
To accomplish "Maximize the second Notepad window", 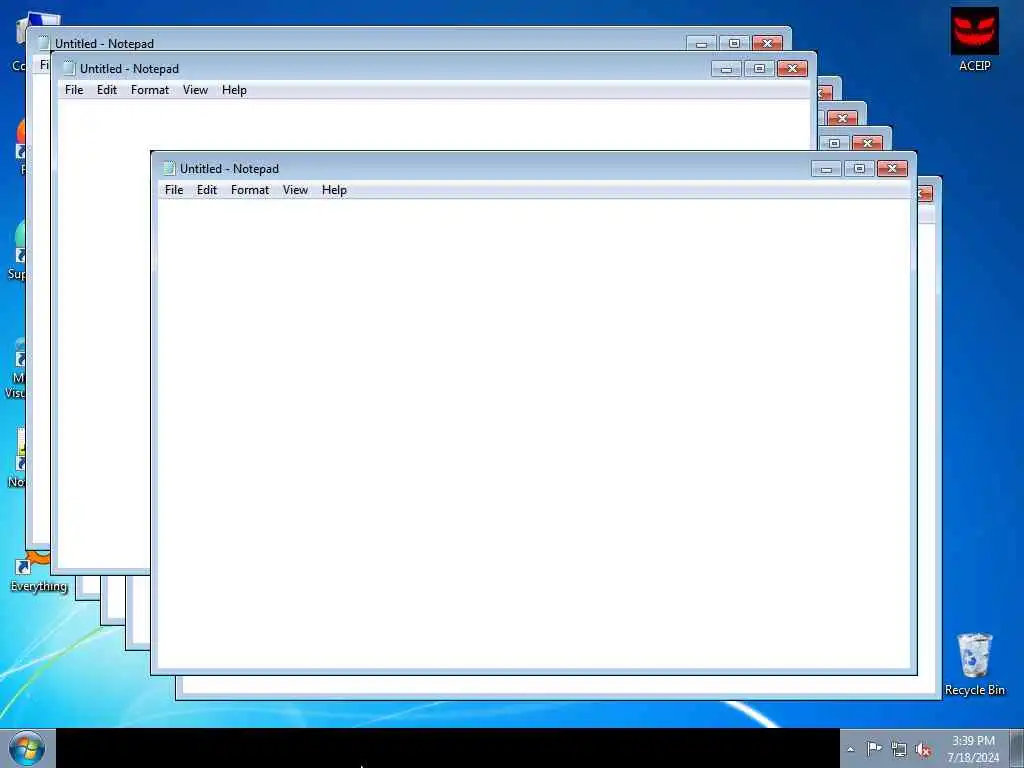I will [x=760, y=69].
